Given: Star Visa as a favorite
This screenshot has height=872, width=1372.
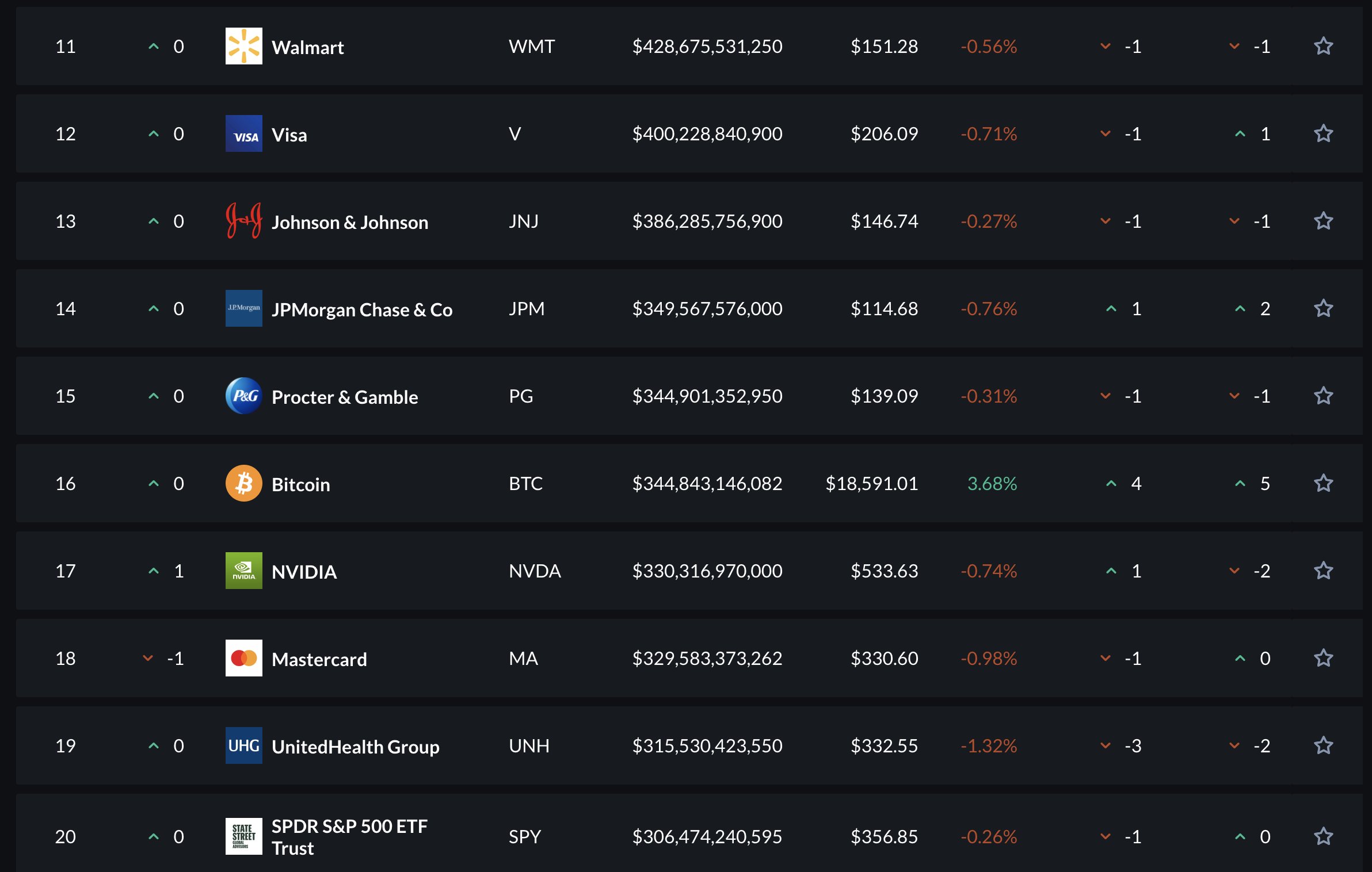Looking at the screenshot, I should click(x=1323, y=133).
